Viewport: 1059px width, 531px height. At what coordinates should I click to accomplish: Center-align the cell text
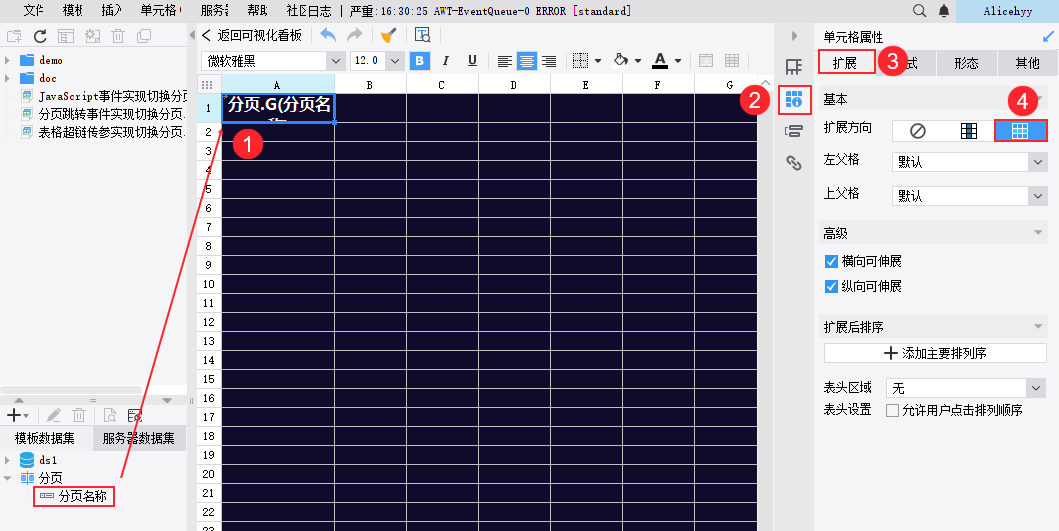[527, 61]
